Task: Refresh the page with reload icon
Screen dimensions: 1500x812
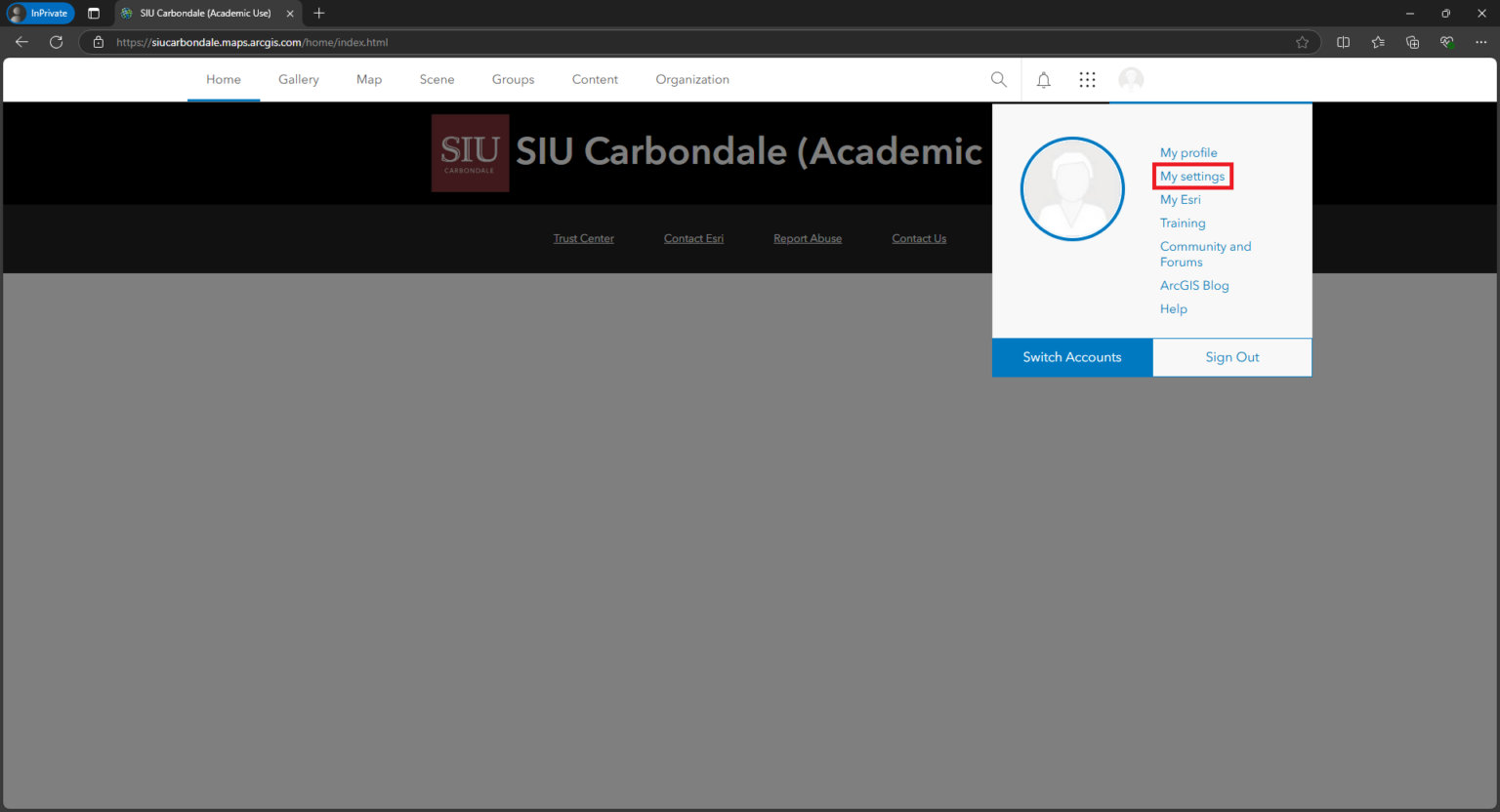Action: [x=56, y=42]
